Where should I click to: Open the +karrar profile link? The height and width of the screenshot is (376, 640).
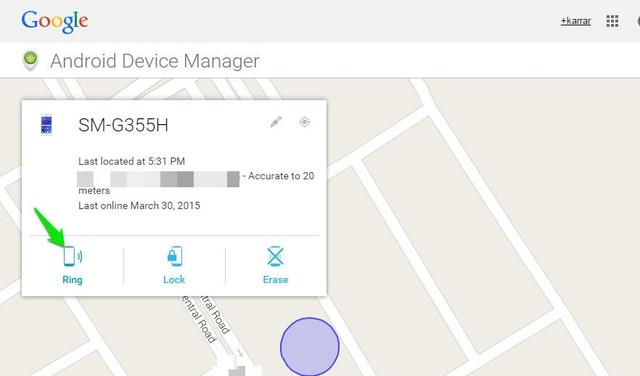click(x=576, y=21)
